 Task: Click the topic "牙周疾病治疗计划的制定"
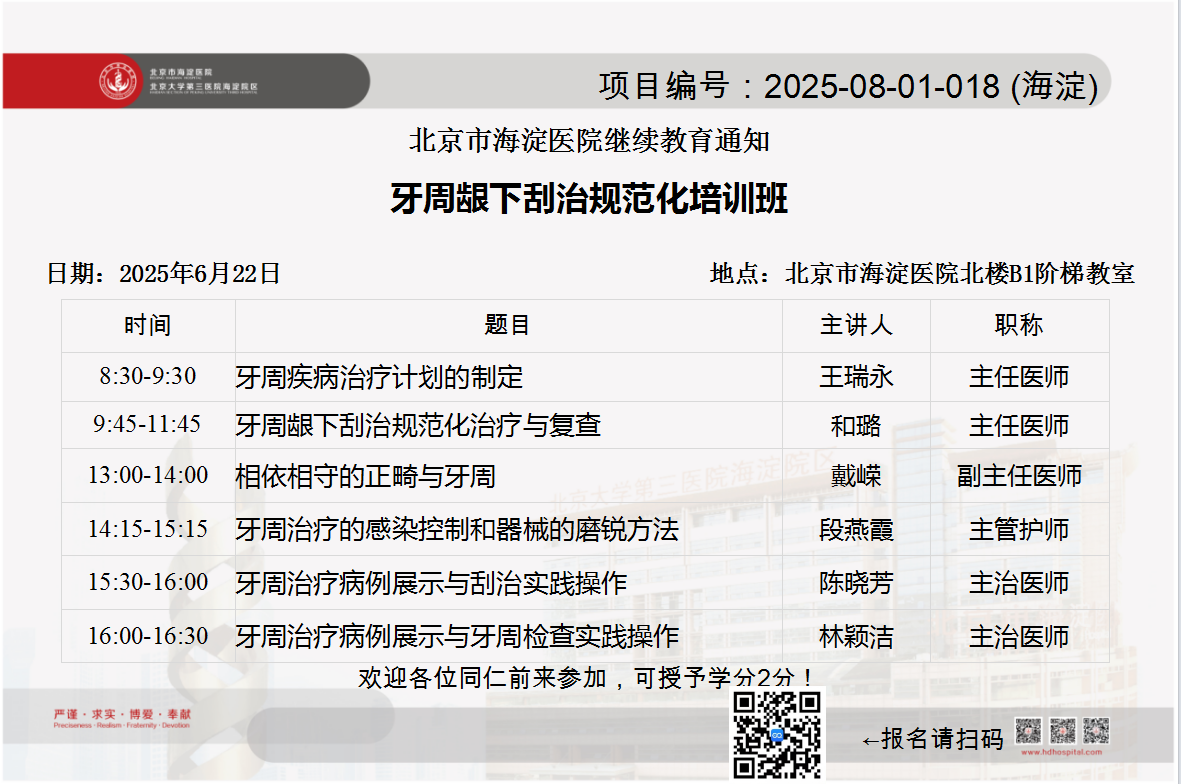tap(379, 377)
